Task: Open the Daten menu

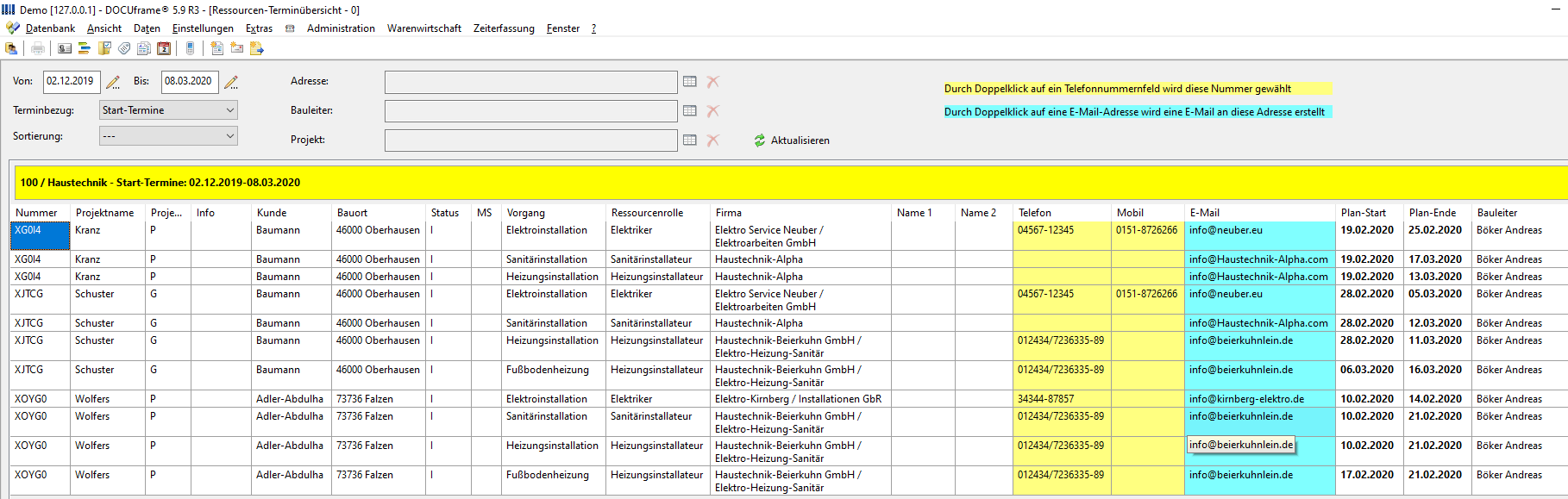Action: click(x=147, y=28)
